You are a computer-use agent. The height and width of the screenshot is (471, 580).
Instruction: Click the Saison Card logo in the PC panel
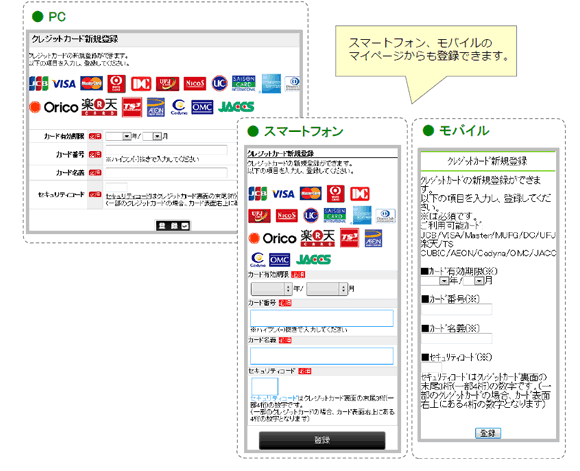(243, 83)
